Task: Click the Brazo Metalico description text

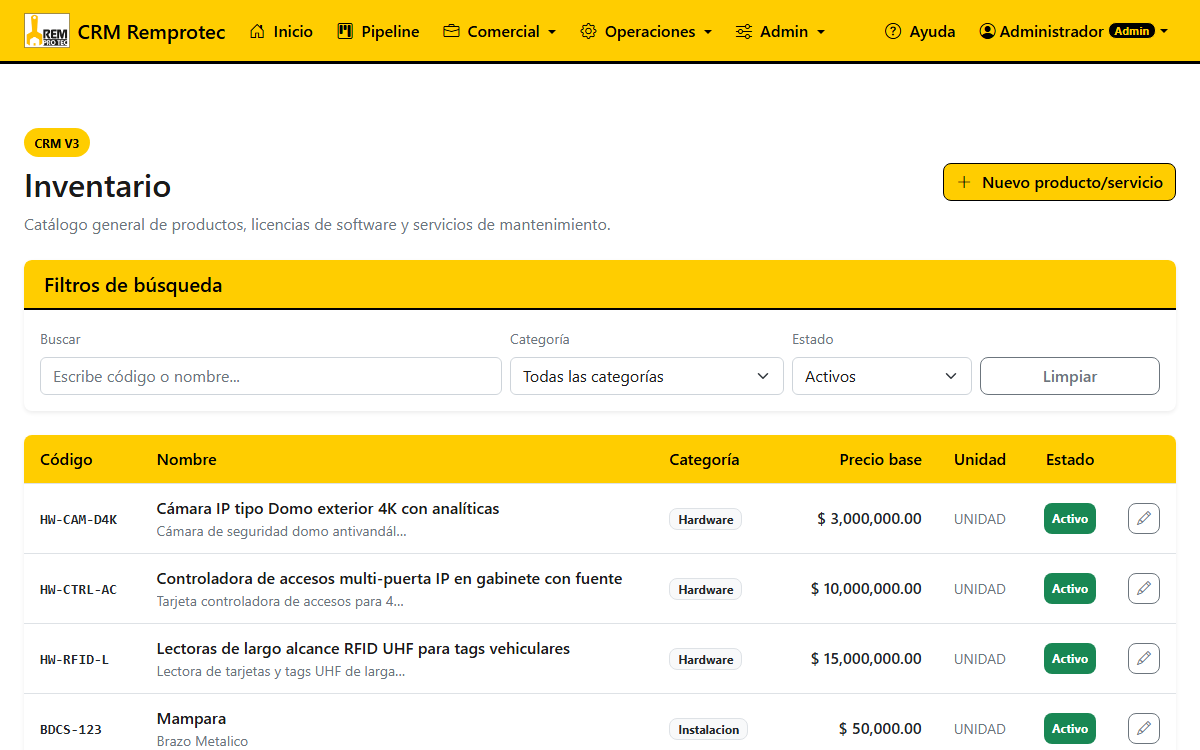Action: click(x=202, y=741)
